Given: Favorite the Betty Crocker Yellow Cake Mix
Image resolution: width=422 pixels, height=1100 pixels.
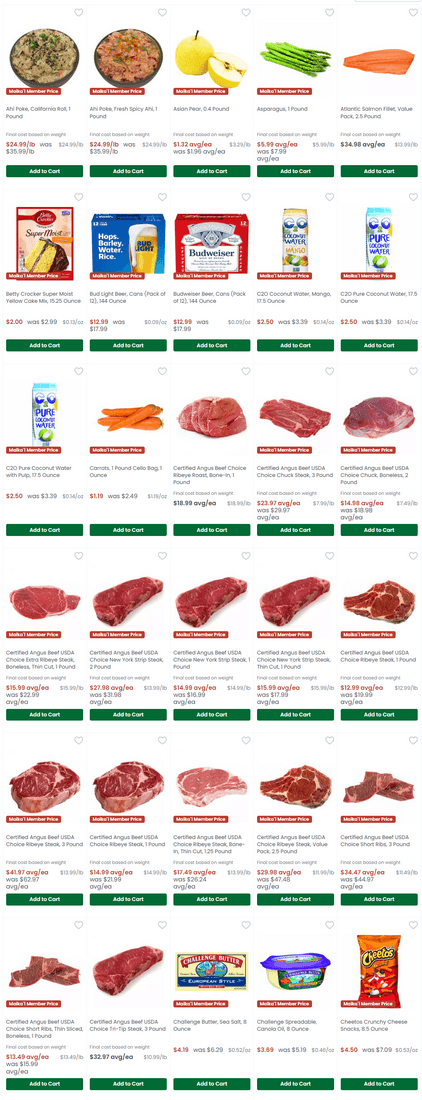Looking at the screenshot, I should [x=79, y=197].
